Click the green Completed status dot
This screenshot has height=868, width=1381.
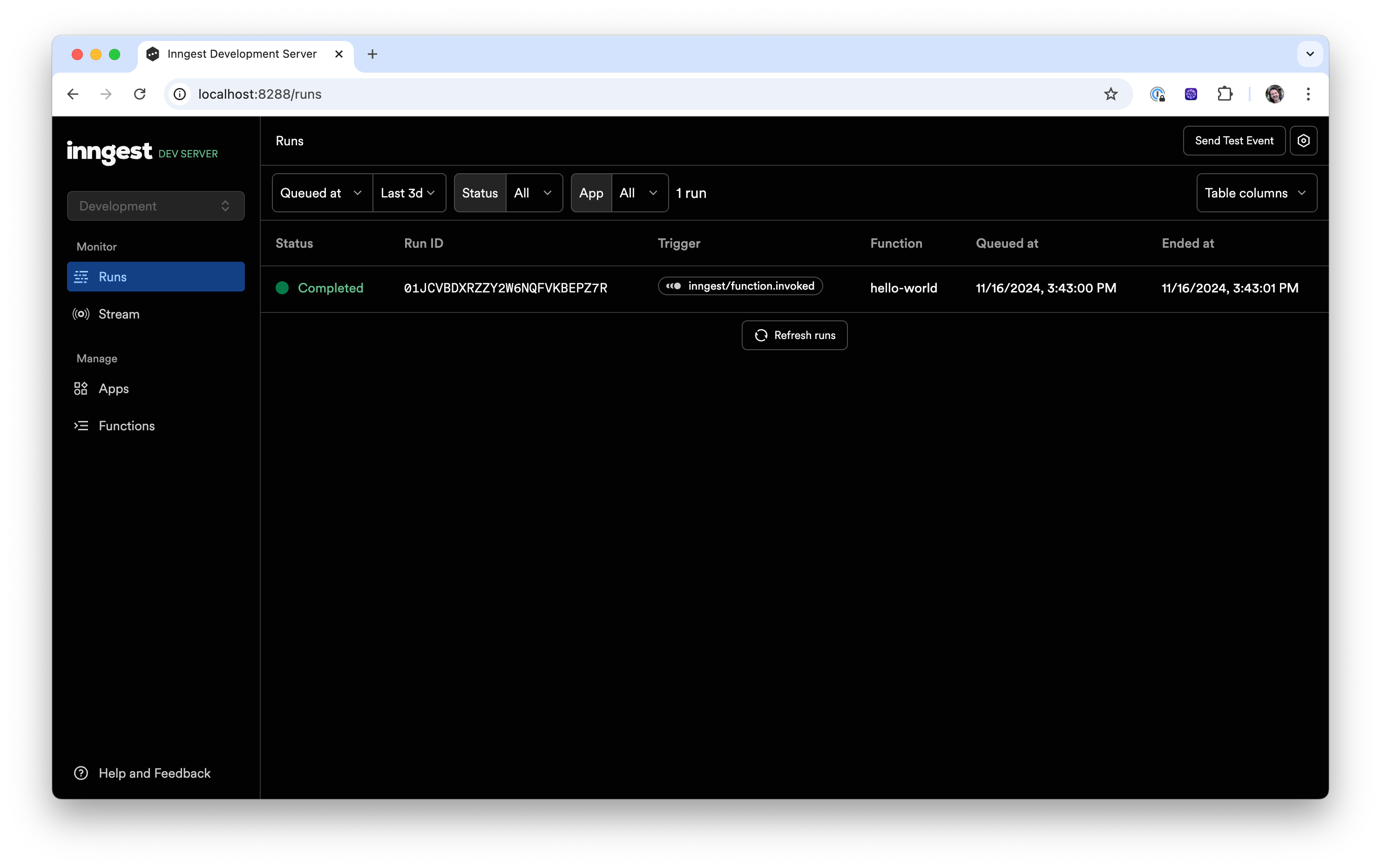click(x=282, y=288)
